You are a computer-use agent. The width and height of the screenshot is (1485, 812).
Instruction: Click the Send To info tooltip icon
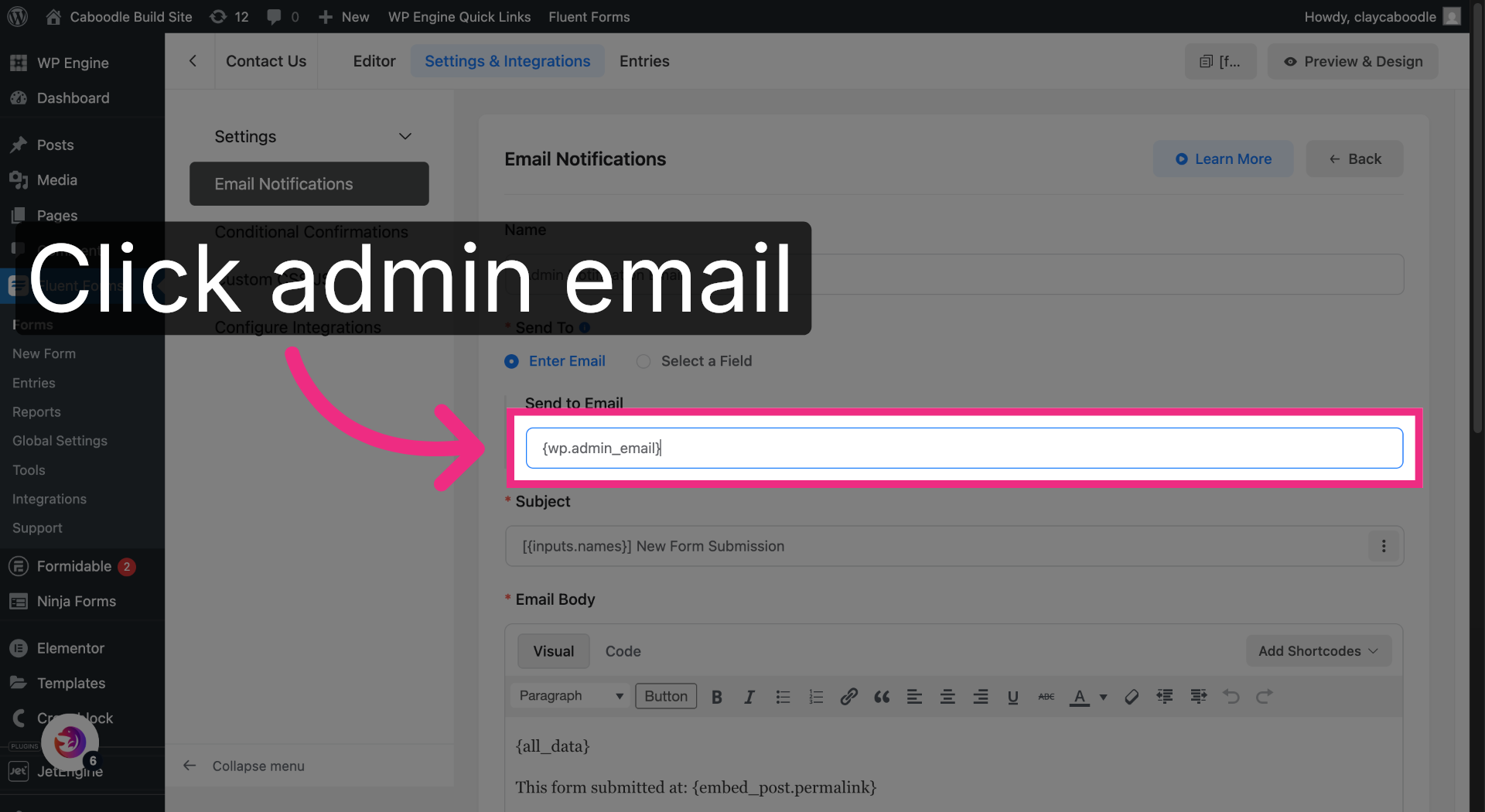click(x=585, y=327)
